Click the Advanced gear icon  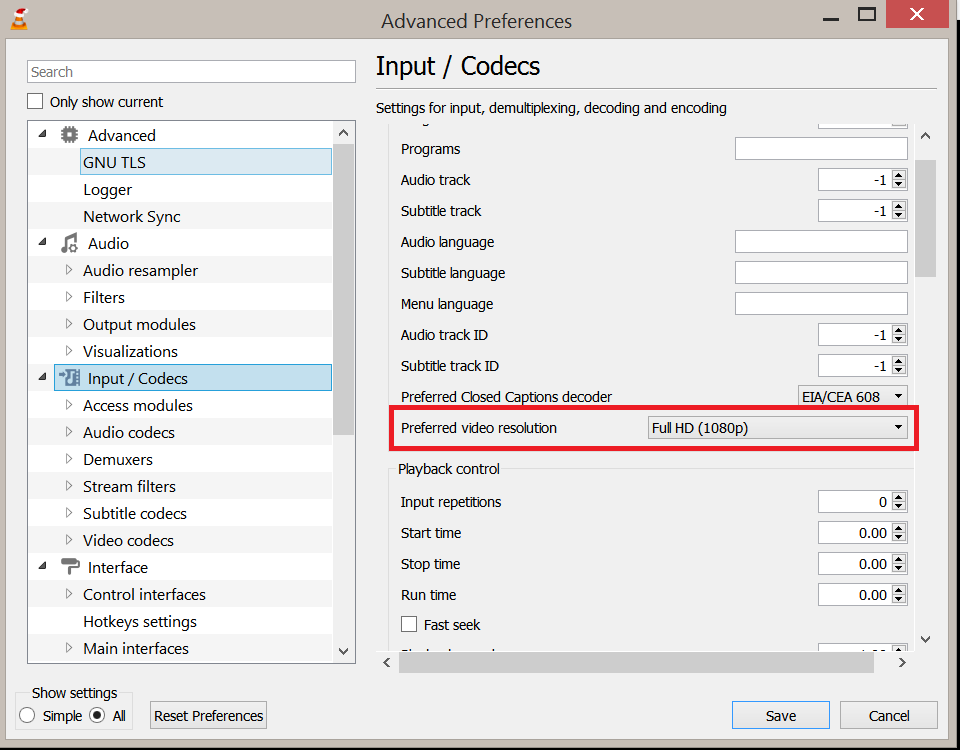point(69,135)
